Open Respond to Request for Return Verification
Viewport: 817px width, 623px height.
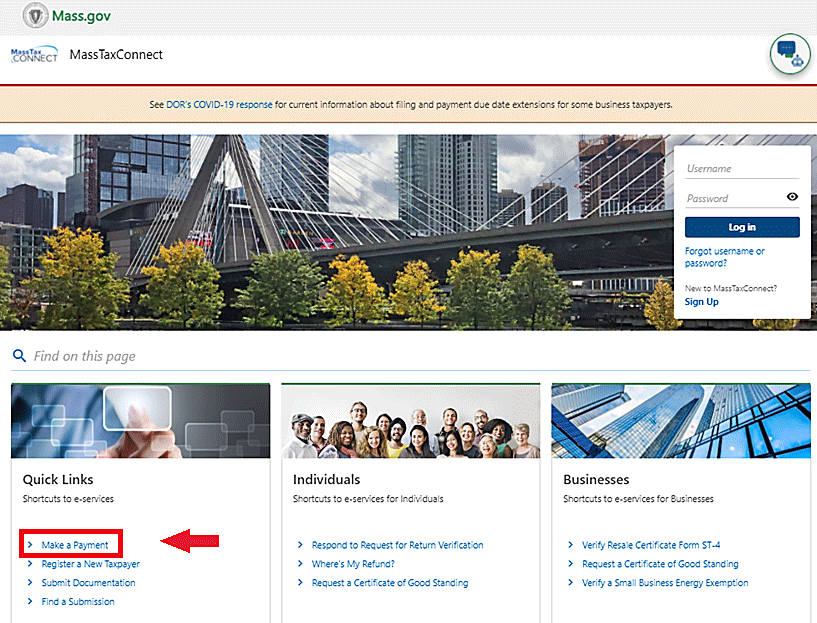click(x=397, y=545)
